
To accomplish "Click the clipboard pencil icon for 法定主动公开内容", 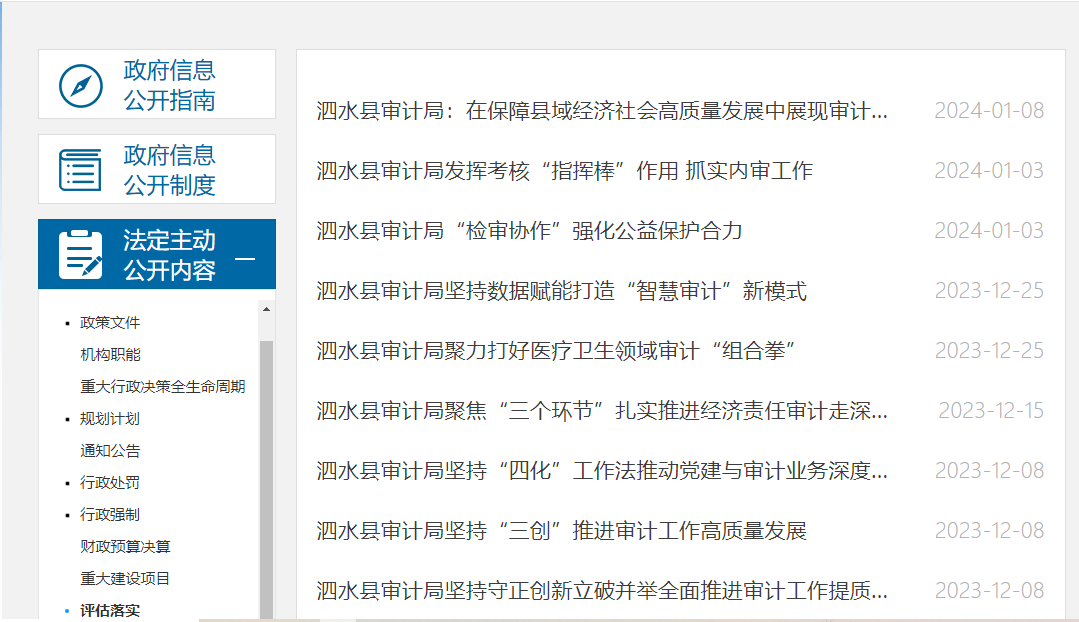I will (x=81, y=255).
